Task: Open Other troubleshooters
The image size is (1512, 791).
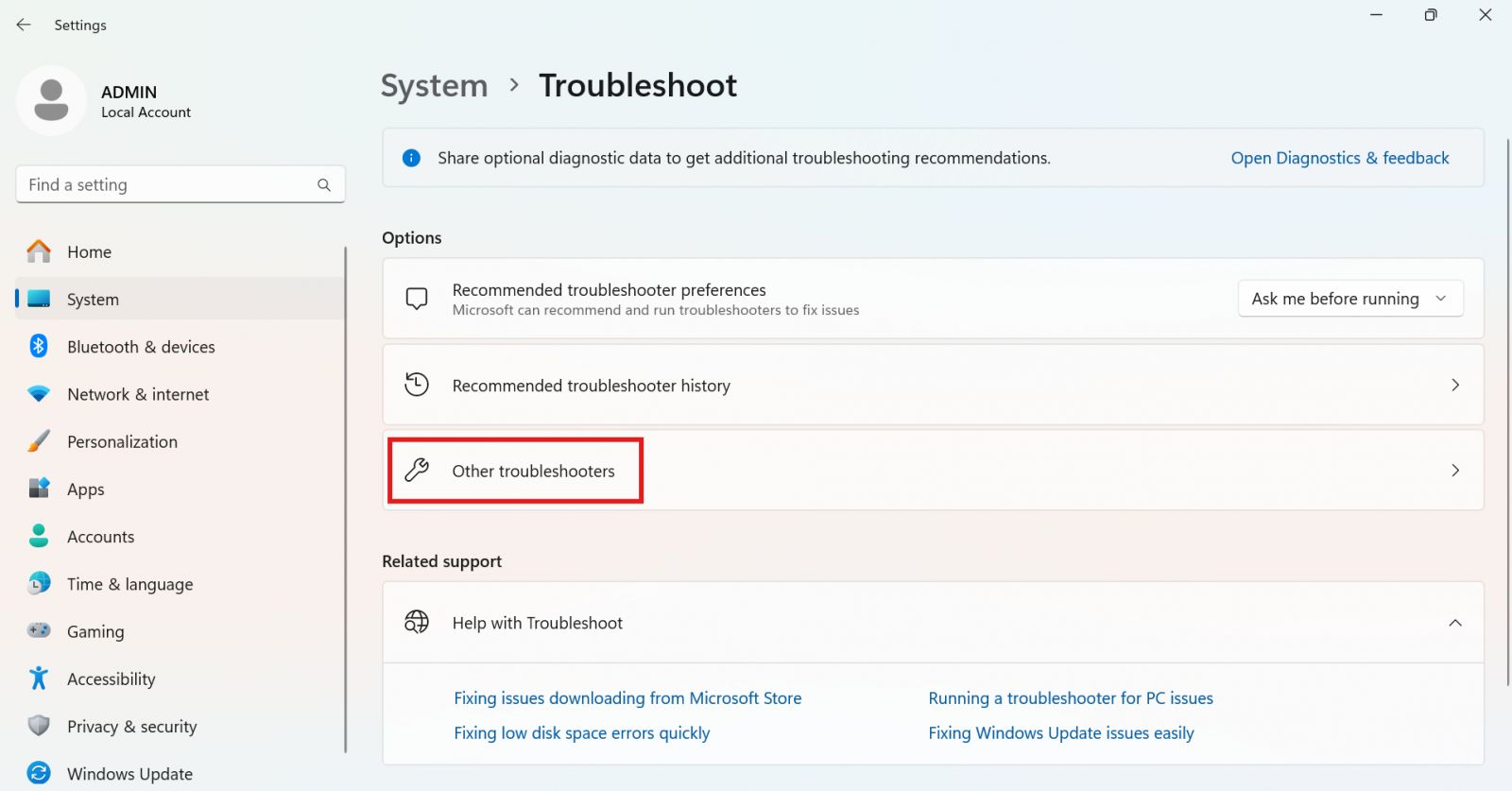Action: click(534, 470)
